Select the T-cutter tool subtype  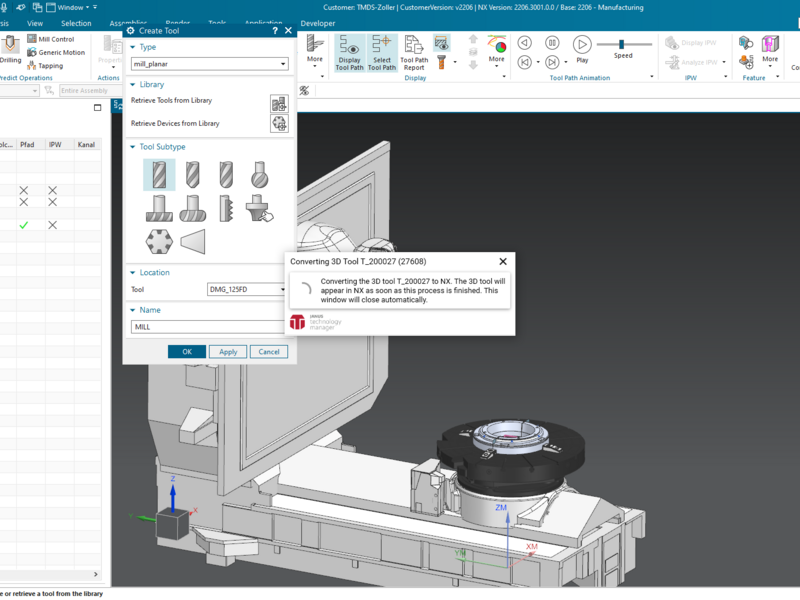(x=159, y=208)
